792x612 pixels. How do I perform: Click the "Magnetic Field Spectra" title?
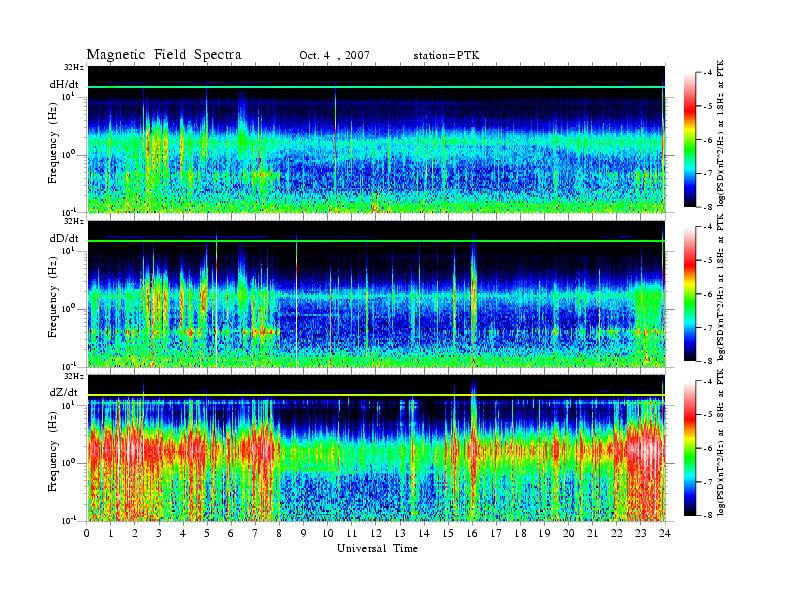point(164,55)
